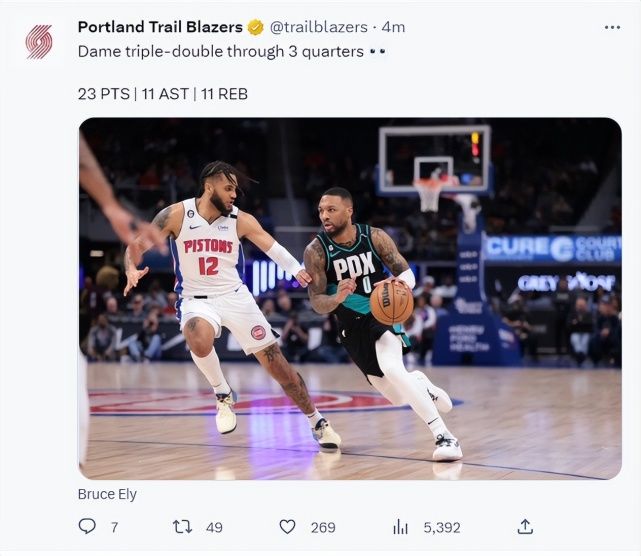The width and height of the screenshot is (641, 556).
Task: Open the share upload arrow icon
Action: tap(524, 526)
